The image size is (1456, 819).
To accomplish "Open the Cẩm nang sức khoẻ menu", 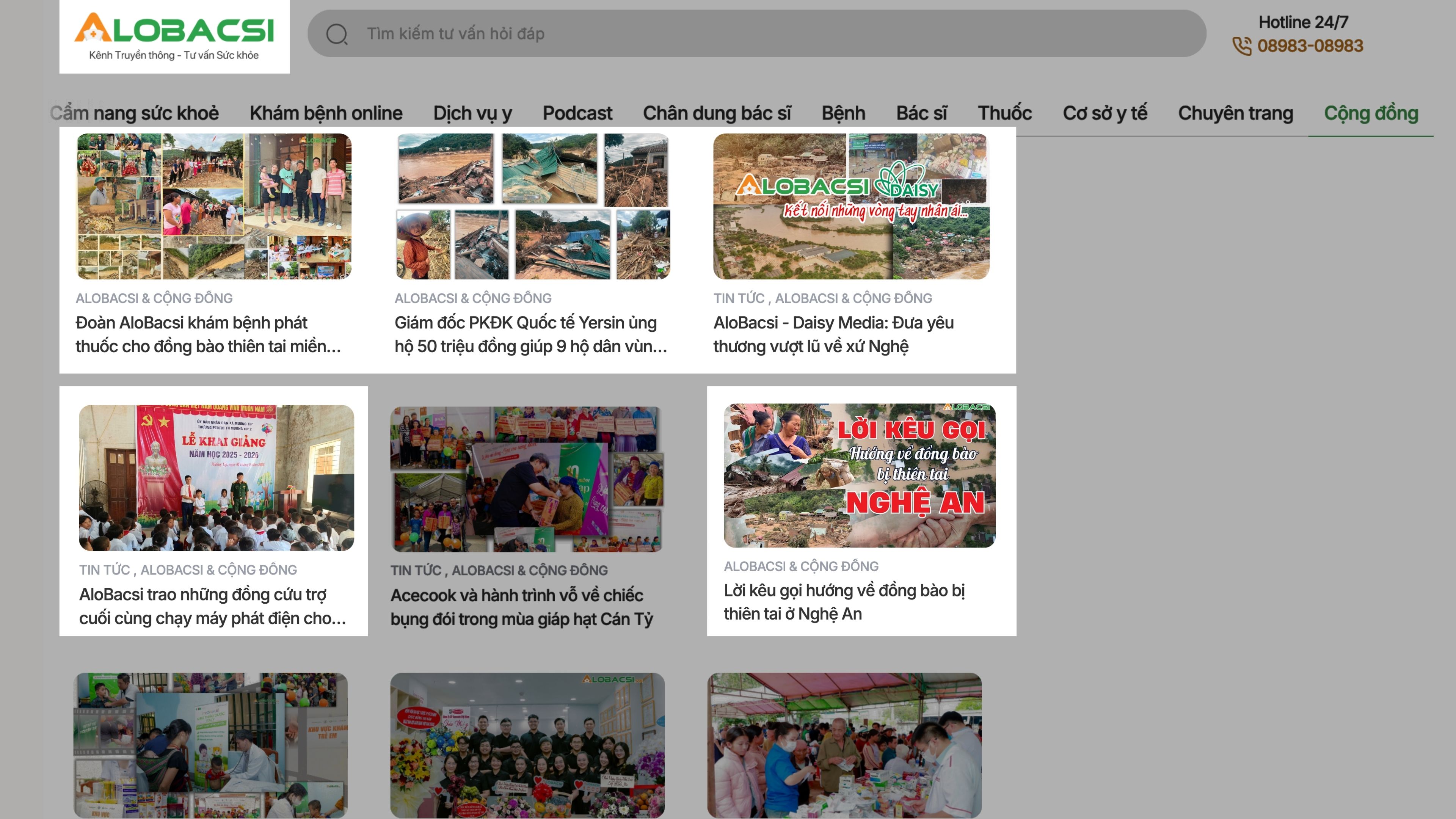I will click(x=135, y=113).
